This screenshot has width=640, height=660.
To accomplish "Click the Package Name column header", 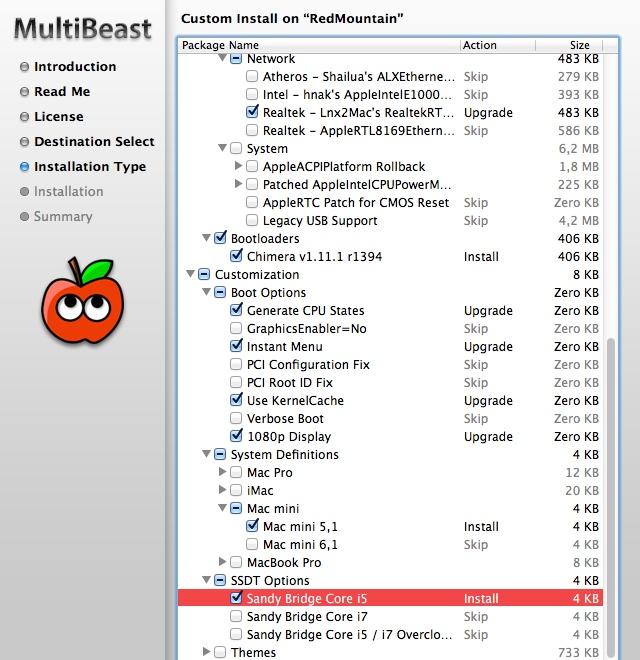I will pyautogui.click(x=319, y=45).
